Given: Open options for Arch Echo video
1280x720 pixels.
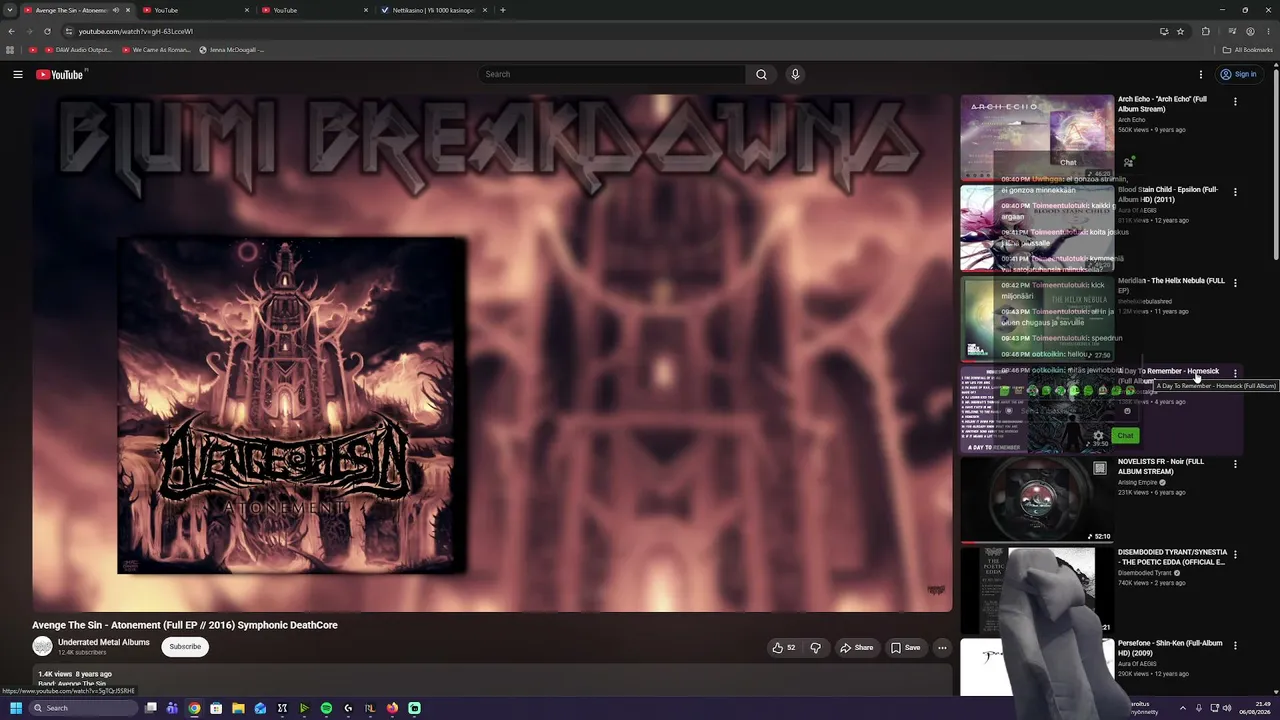Looking at the screenshot, I should 1235,101.
